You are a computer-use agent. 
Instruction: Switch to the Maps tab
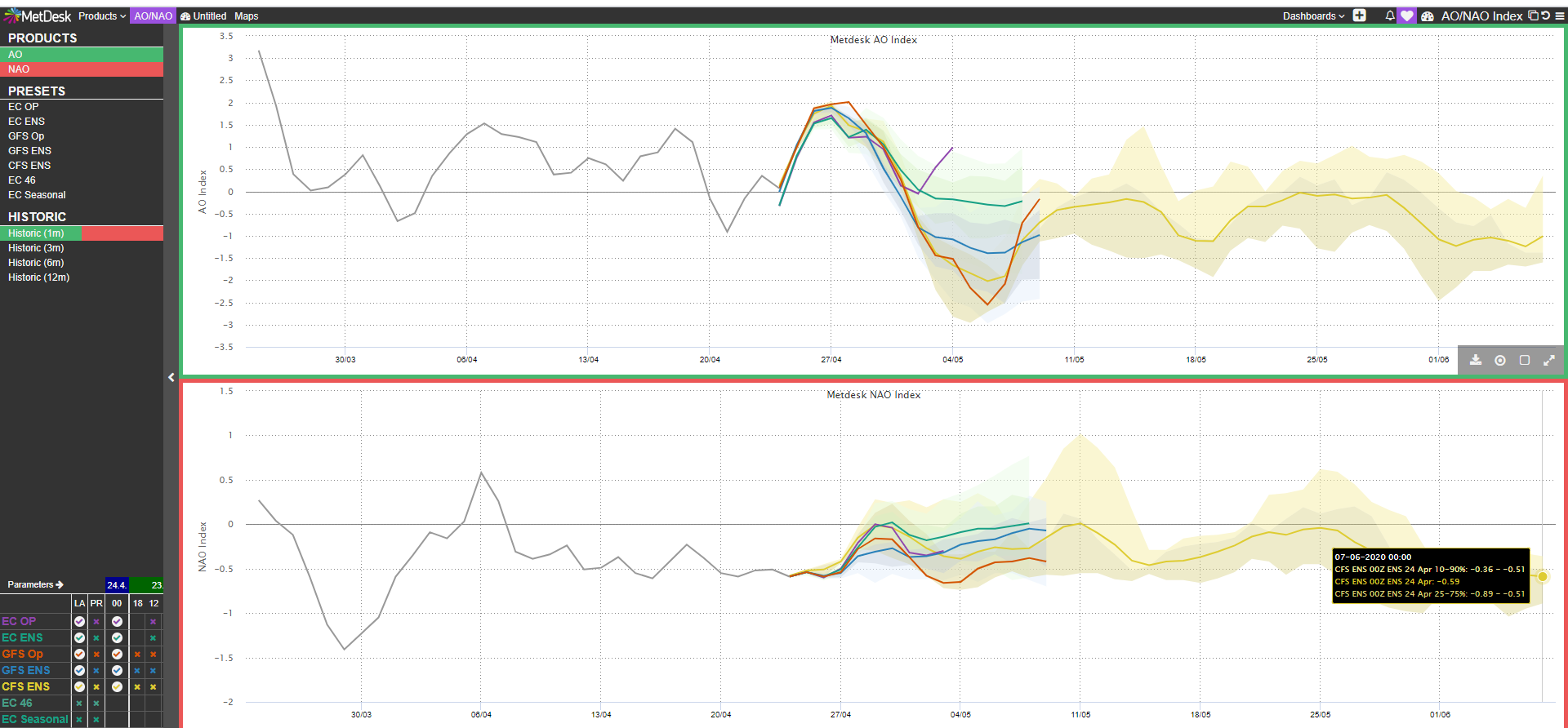tap(246, 16)
